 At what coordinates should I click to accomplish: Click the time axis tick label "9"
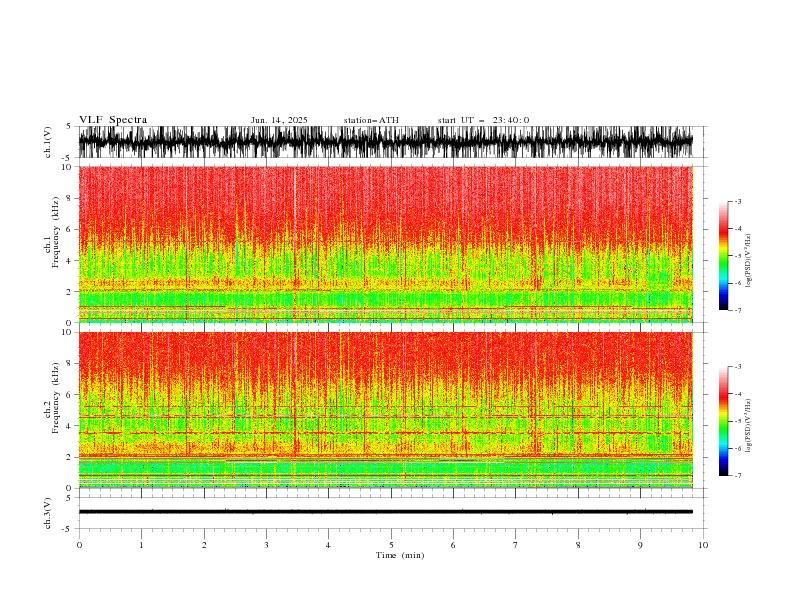click(640, 545)
